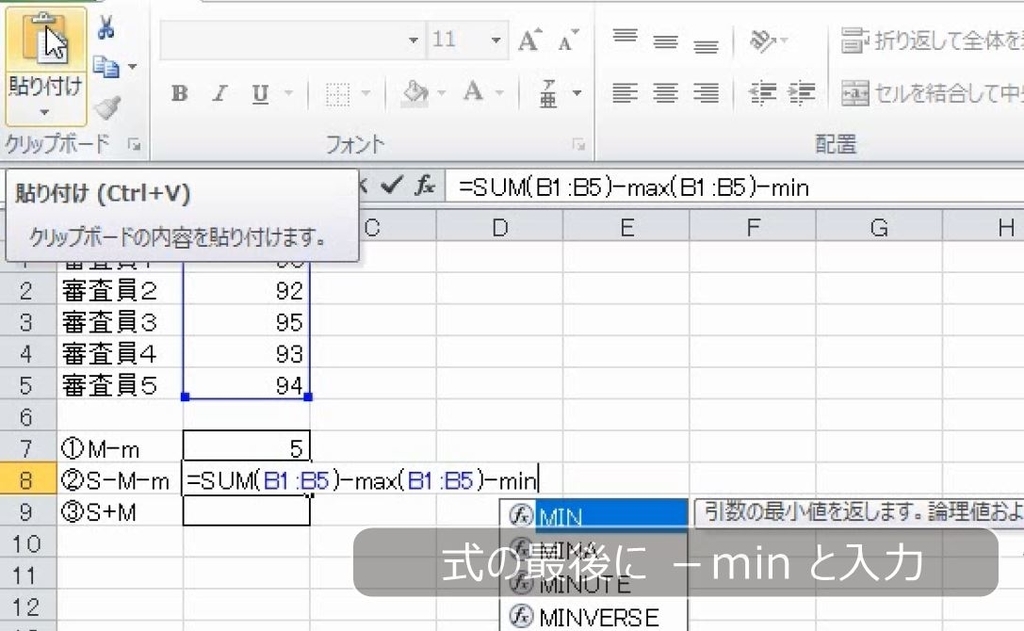The image size is (1024, 631).
Task: Open the Copy dropdown arrow
Action: click(x=133, y=67)
